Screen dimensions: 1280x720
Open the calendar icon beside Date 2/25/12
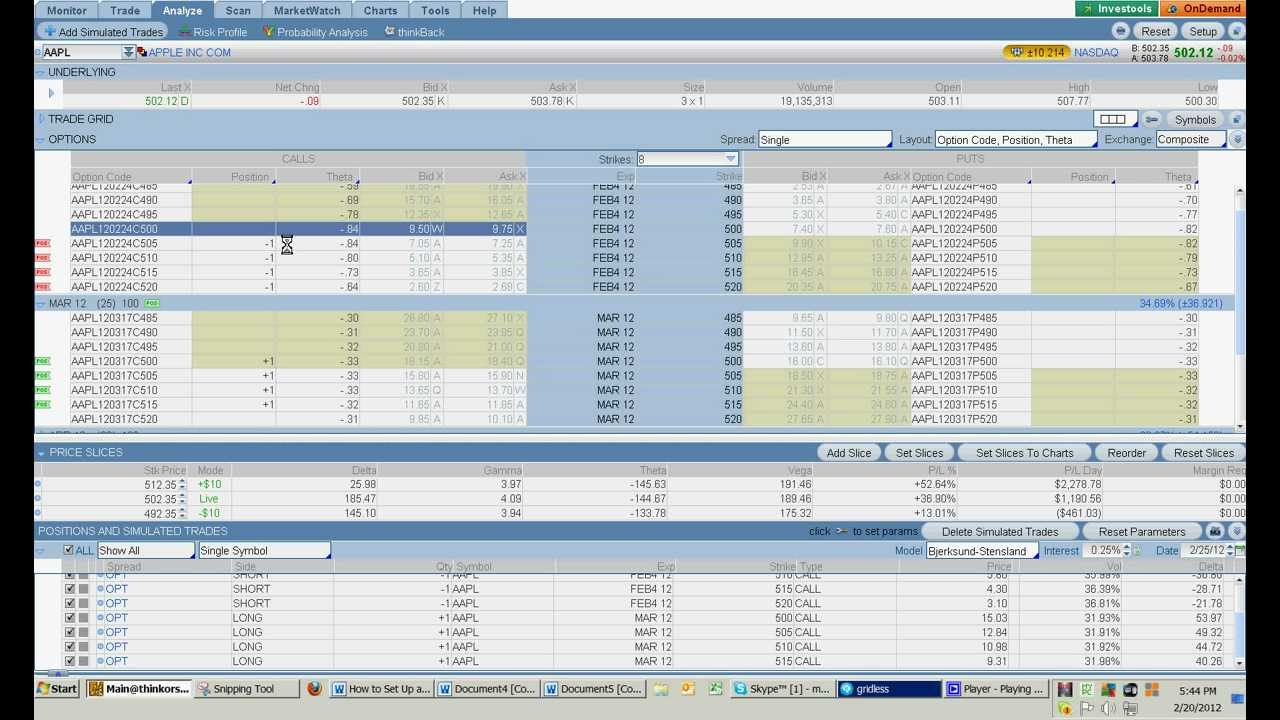coord(1240,551)
